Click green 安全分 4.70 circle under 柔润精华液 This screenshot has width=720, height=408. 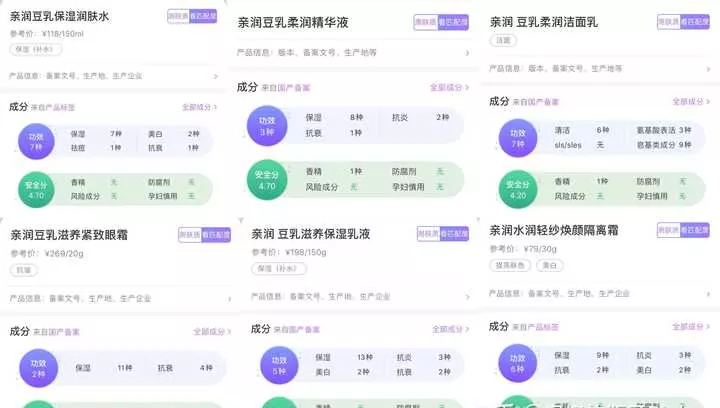coord(267,180)
